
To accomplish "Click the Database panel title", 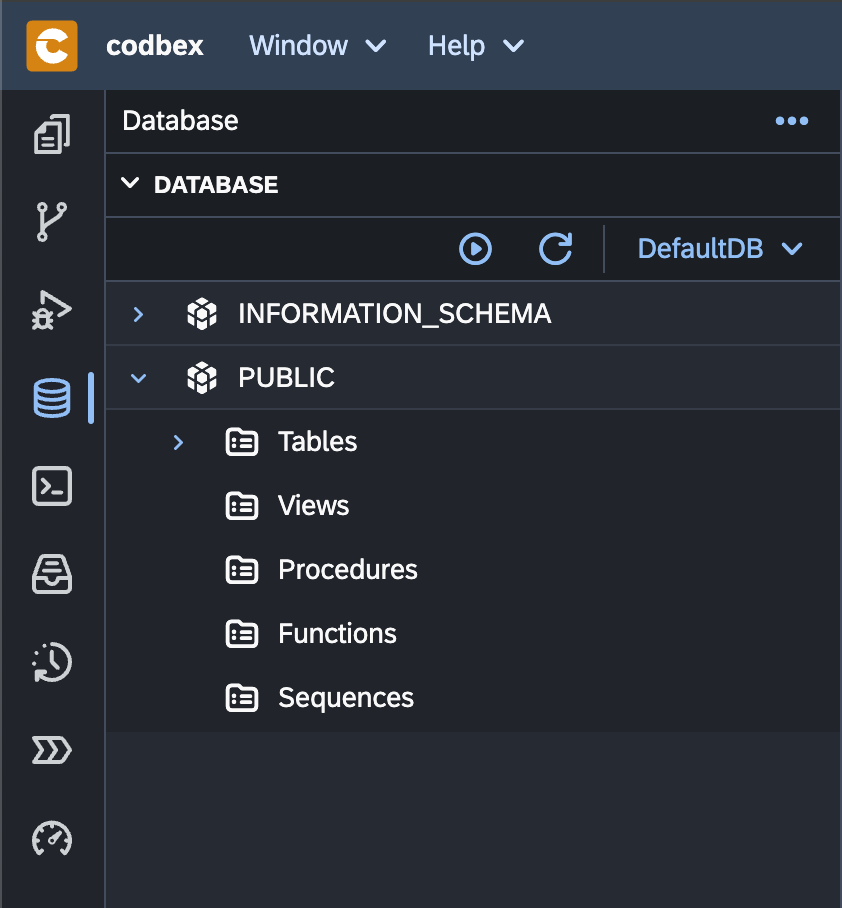I will (180, 120).
